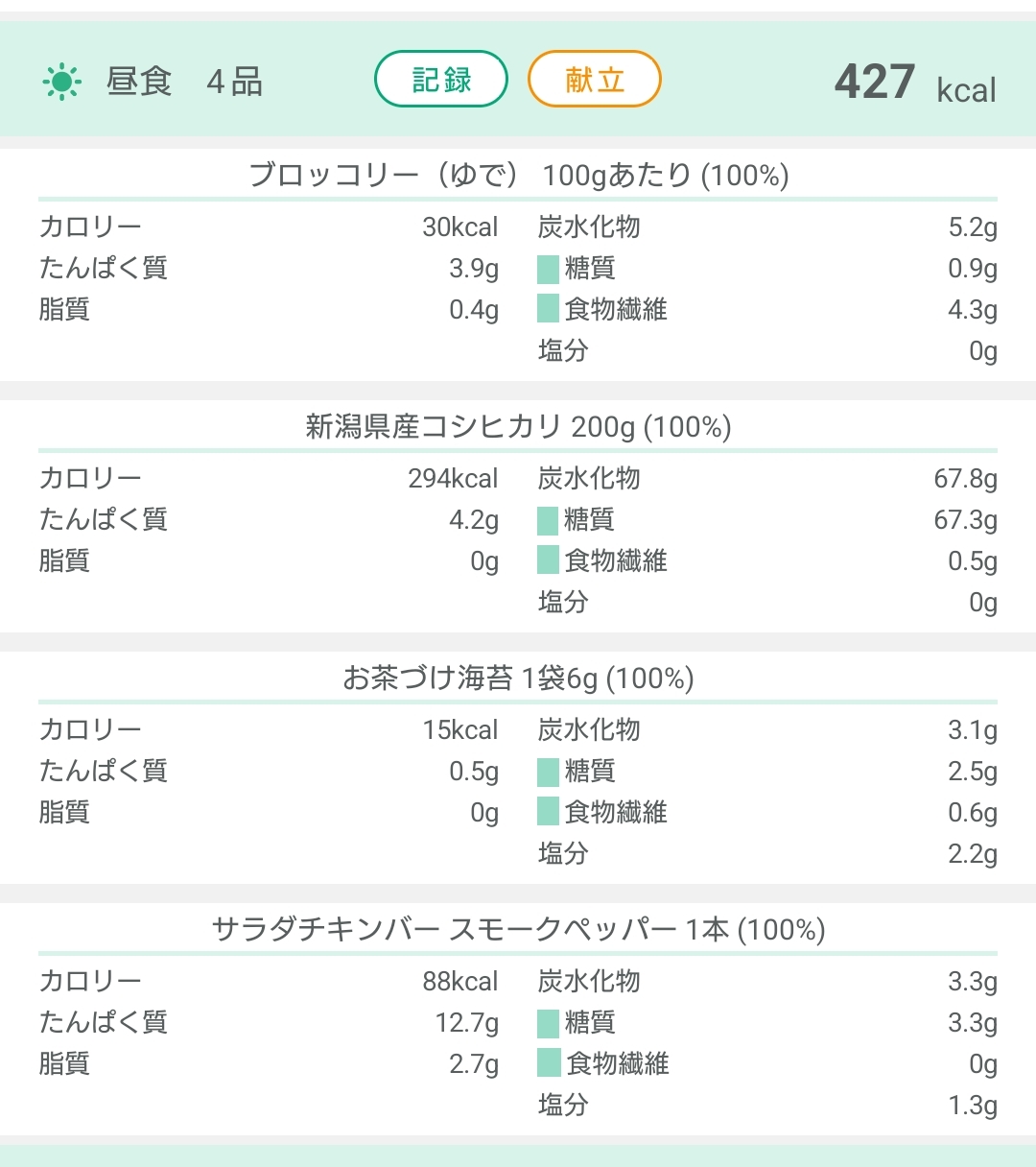Click green square beside 糖質 under コシヒカリ
This screenshot has height=1167, width=1036.
pos(548,520)
